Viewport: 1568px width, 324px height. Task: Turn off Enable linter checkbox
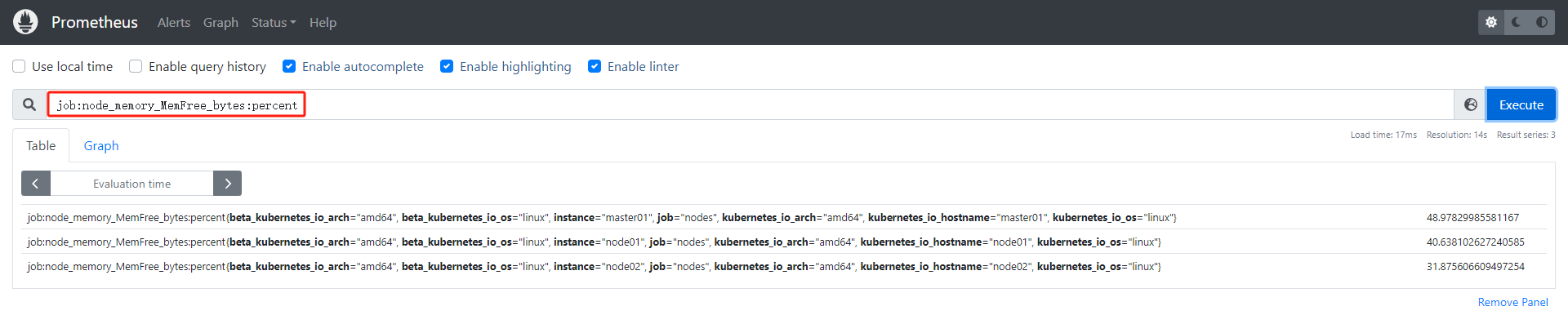[x=595, y=66]
